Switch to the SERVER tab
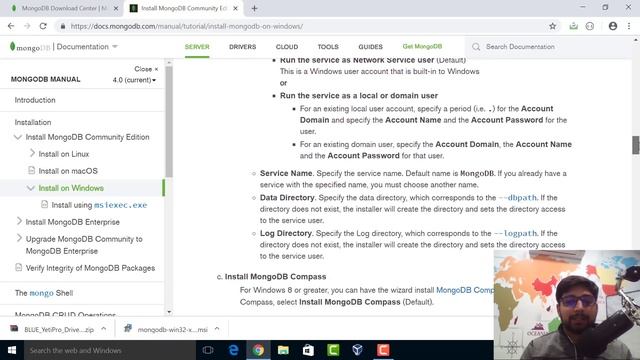 [x=197, y=47]
